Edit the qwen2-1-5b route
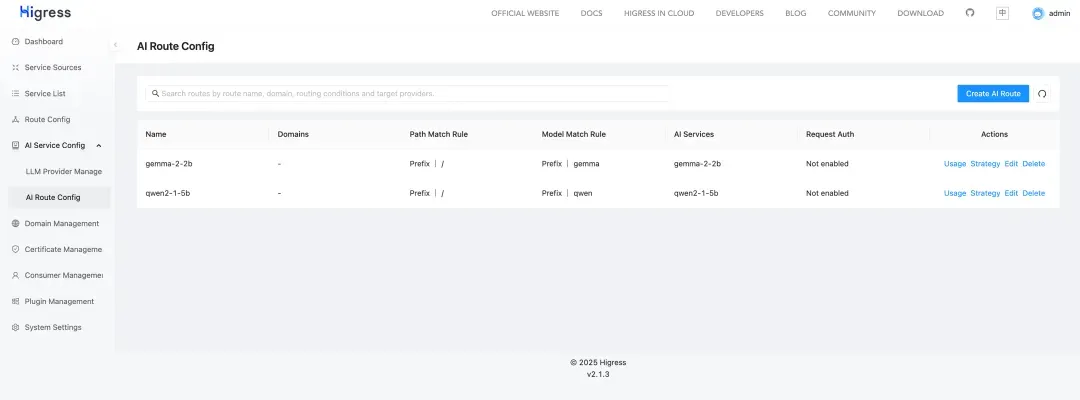 (1010, 193)
